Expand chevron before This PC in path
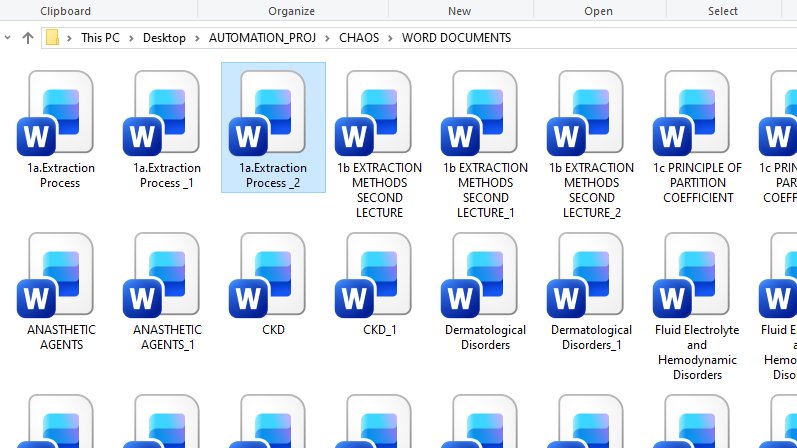The width and height of the screenshot is (797, 448). (x=69, y=38)
